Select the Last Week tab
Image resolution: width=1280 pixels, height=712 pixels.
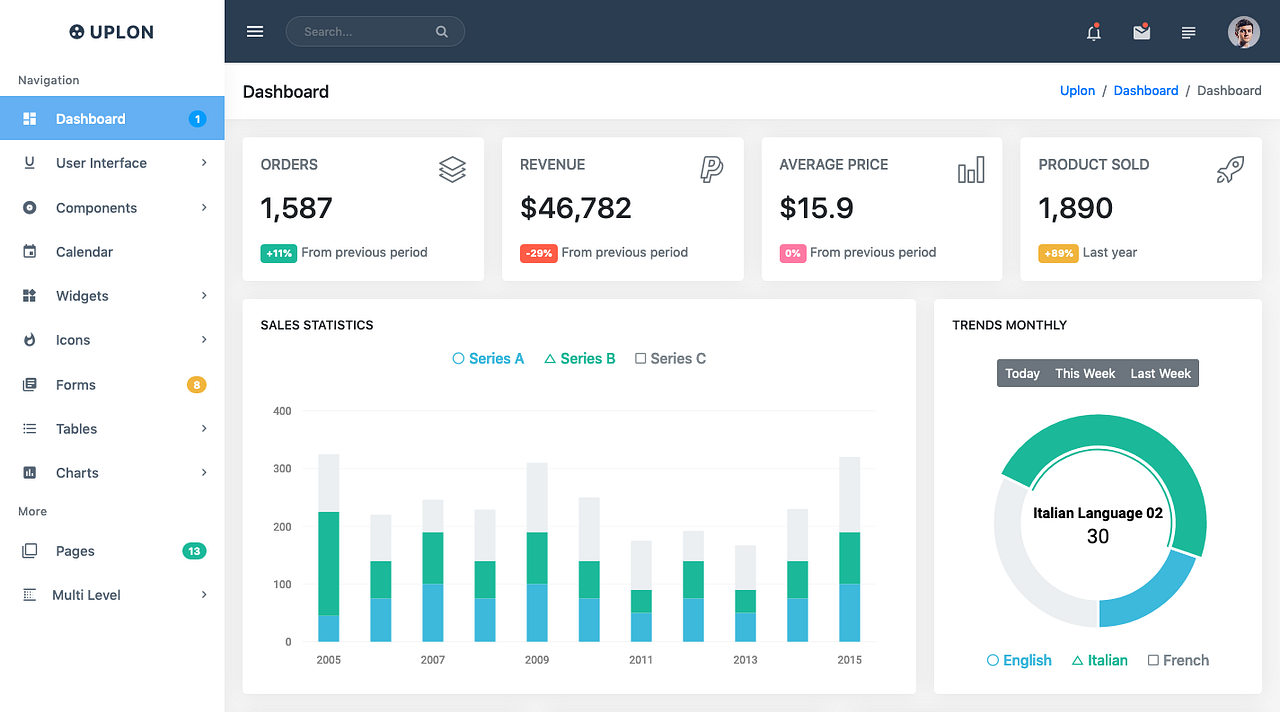(1160, 372)
